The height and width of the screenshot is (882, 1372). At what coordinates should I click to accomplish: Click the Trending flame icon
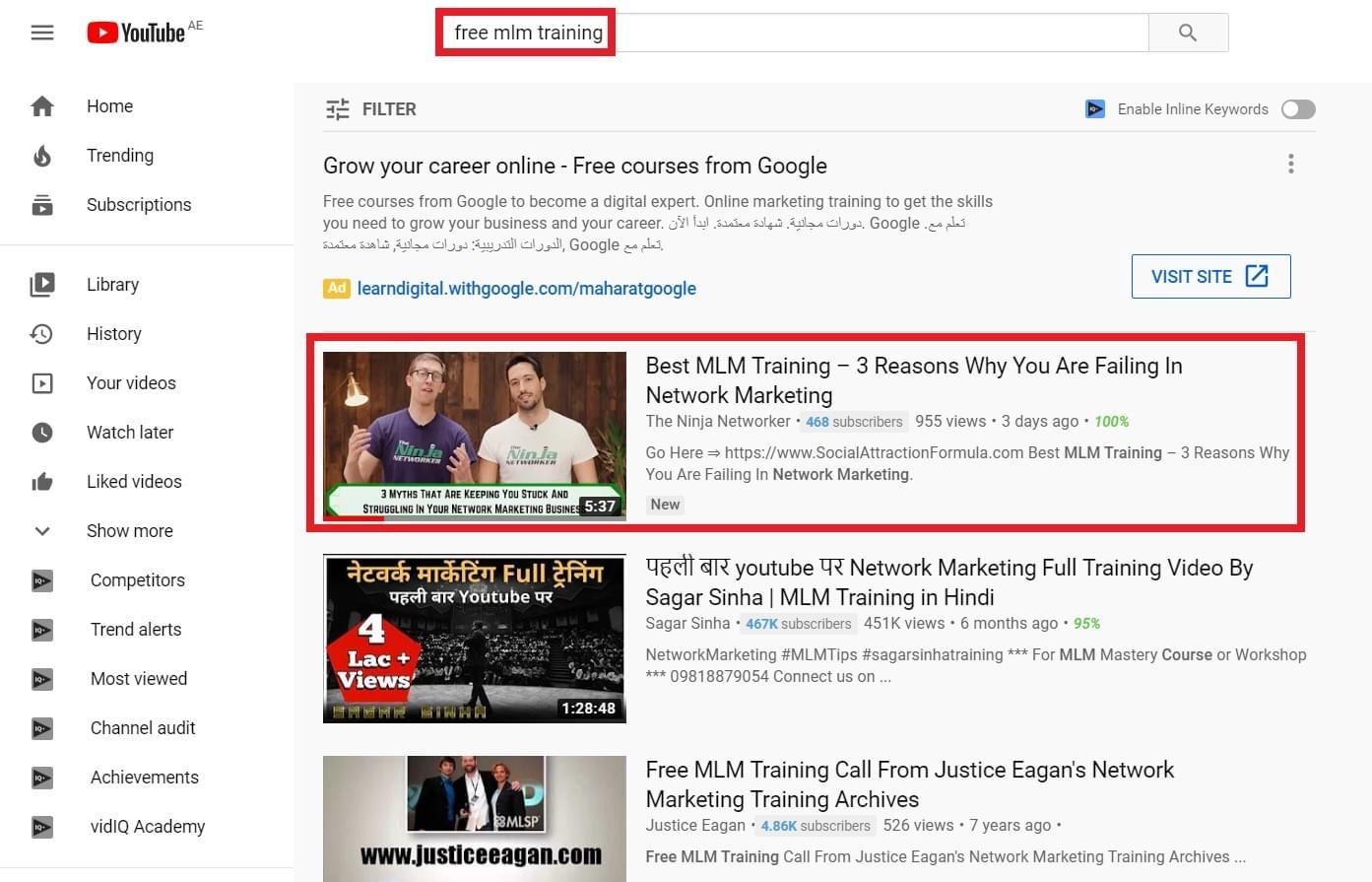tap(42, 156)
